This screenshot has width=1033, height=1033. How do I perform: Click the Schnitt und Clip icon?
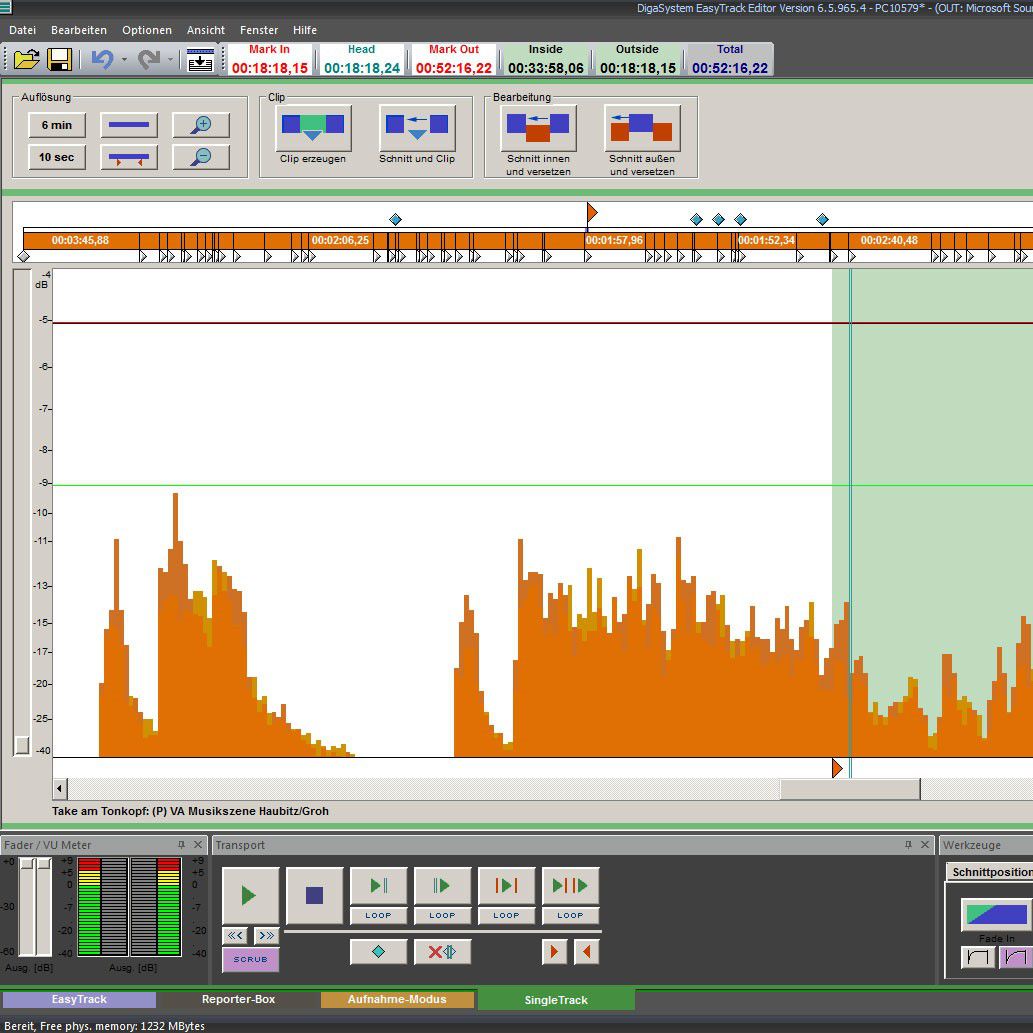coord(417,127)
